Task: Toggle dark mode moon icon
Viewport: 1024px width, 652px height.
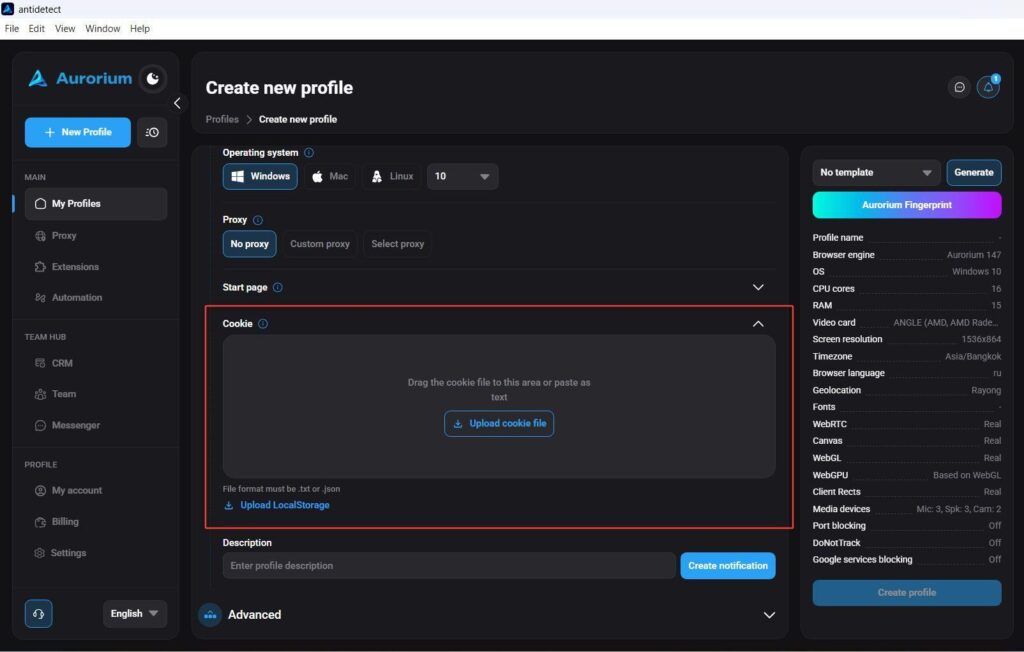Action: click(153, 79)
